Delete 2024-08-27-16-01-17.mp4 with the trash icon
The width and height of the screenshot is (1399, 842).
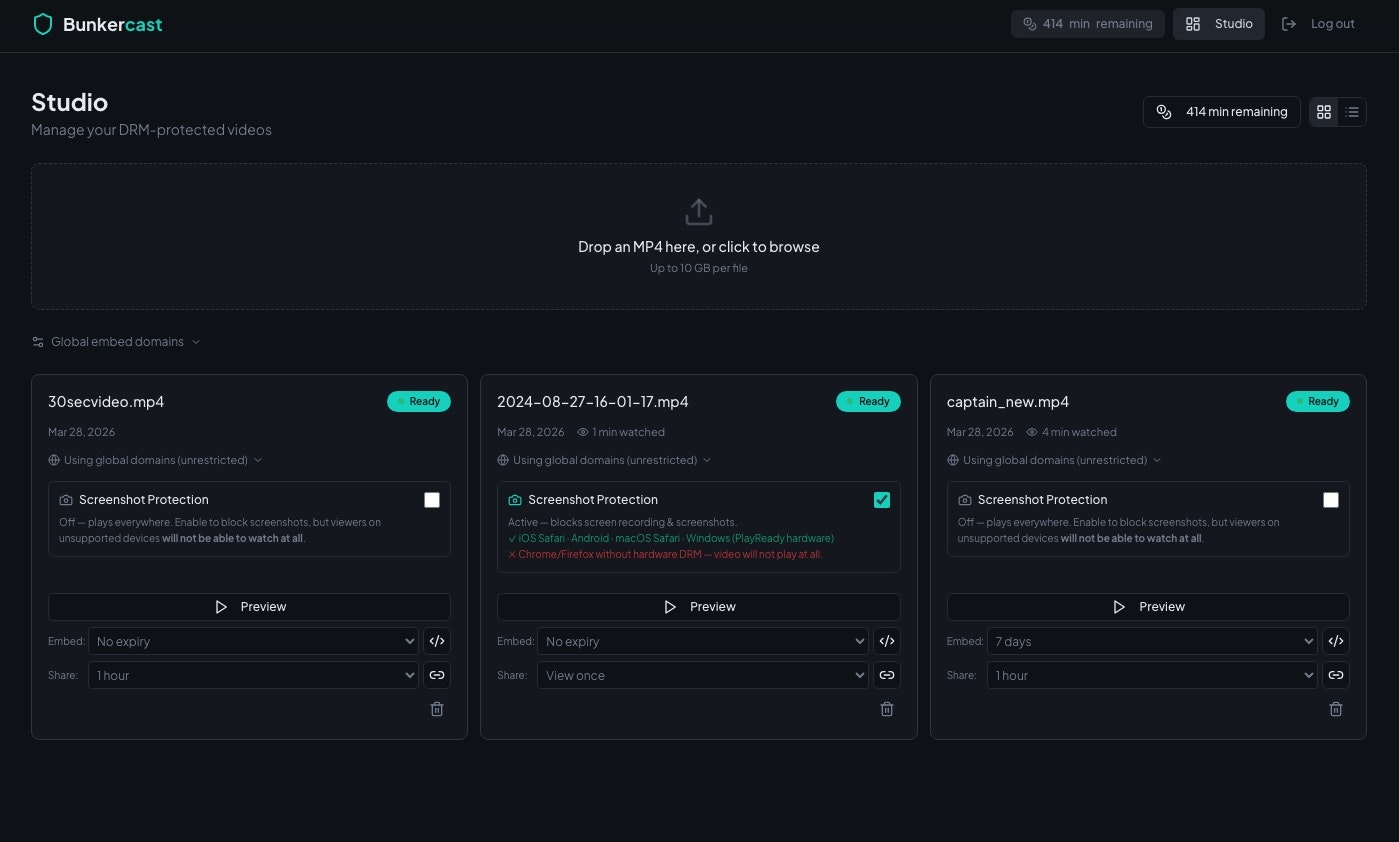pyautogui.click(x=887, y=709)
